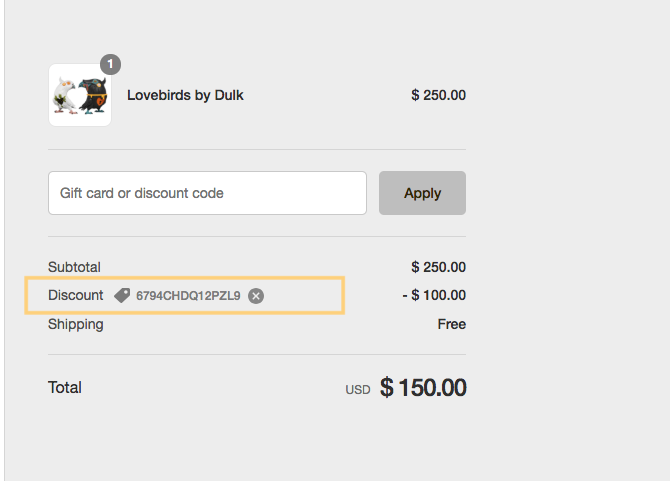Image resolution: width=670 pixels, height=481 pixels.
Task: Click the 6794CHDQ12PZL9 discount code text
Action: [x=188, y=296]
